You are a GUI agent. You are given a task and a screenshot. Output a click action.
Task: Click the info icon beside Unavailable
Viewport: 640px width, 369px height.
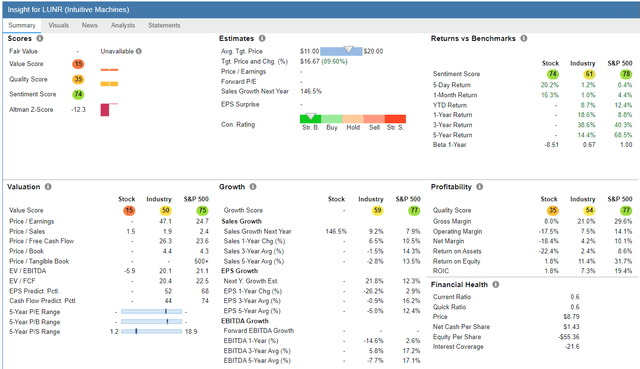pos(139,51)
